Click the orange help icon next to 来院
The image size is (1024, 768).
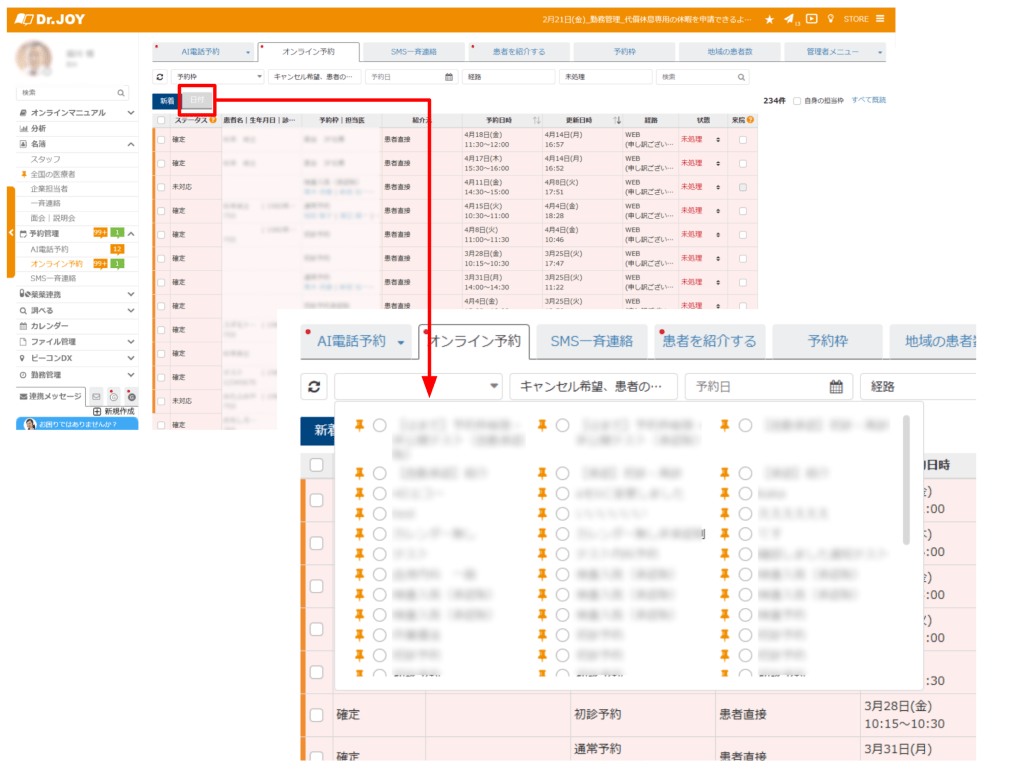click(750, 120)
